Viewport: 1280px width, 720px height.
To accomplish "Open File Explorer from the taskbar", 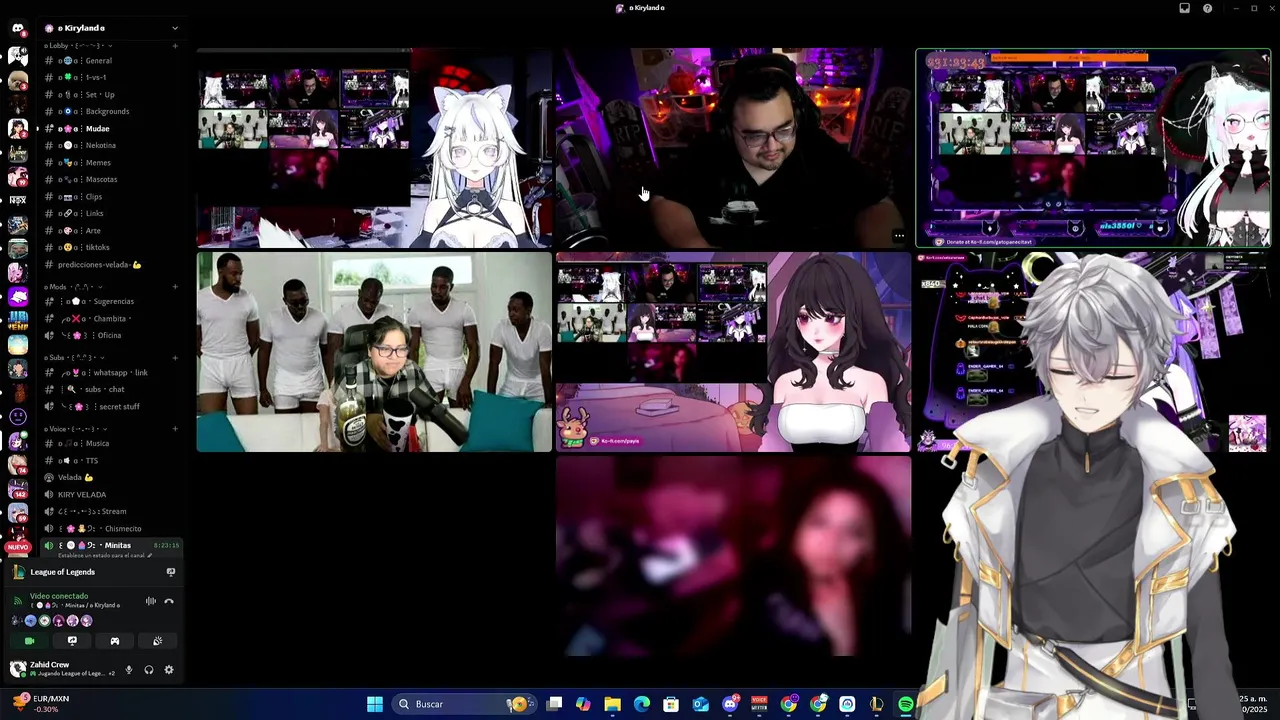I will click(612, 704).
